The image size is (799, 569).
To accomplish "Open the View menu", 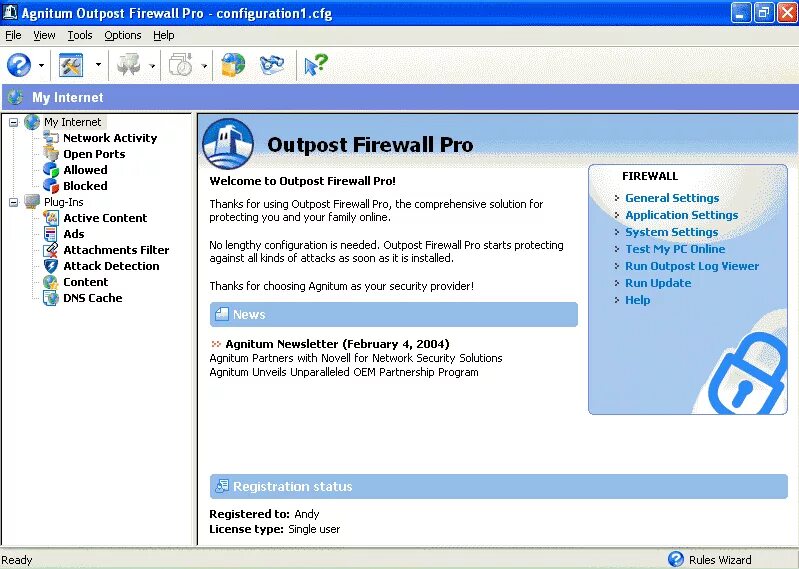I will click(44, 35).
